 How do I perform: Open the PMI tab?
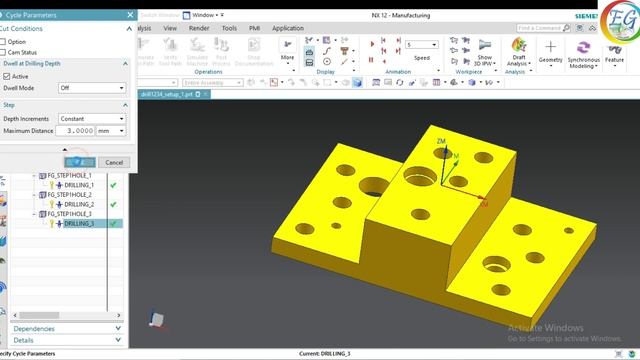point(254,28)
